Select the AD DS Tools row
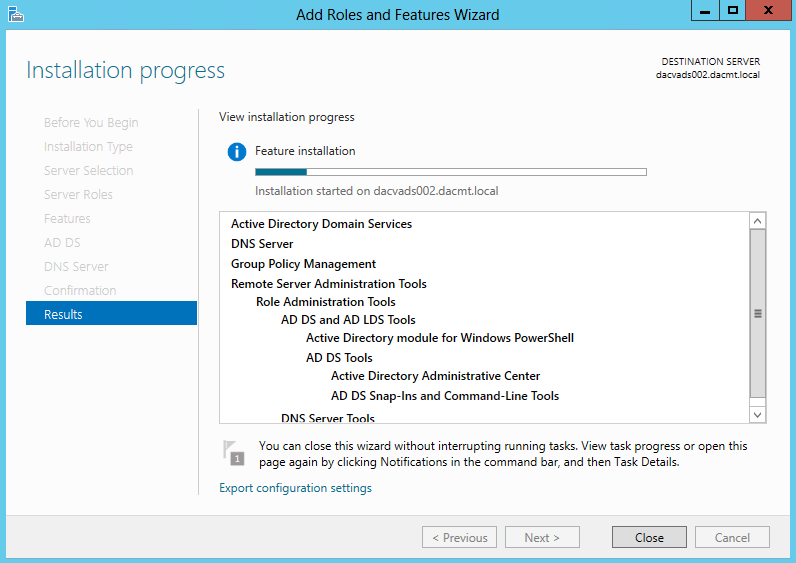This screenshot has width=796, height=563. (339, 358)
